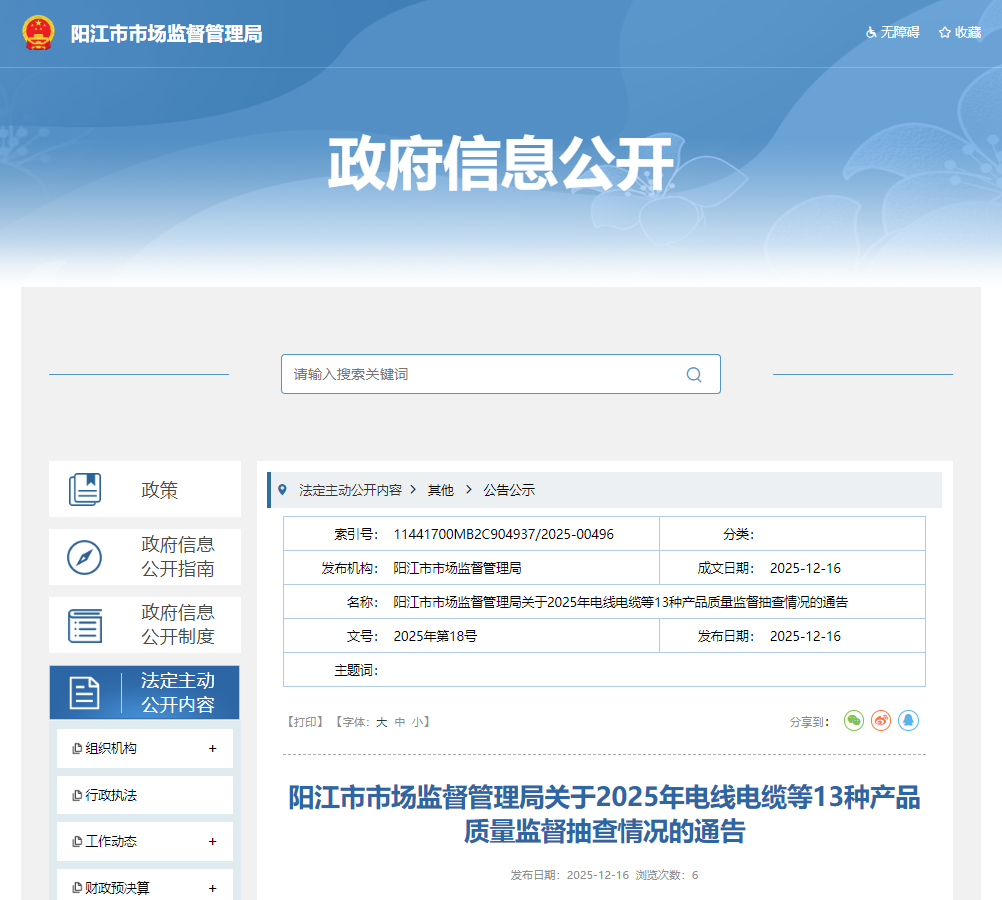
Task: Click the keyword search input field
Action: coord(480,375)
